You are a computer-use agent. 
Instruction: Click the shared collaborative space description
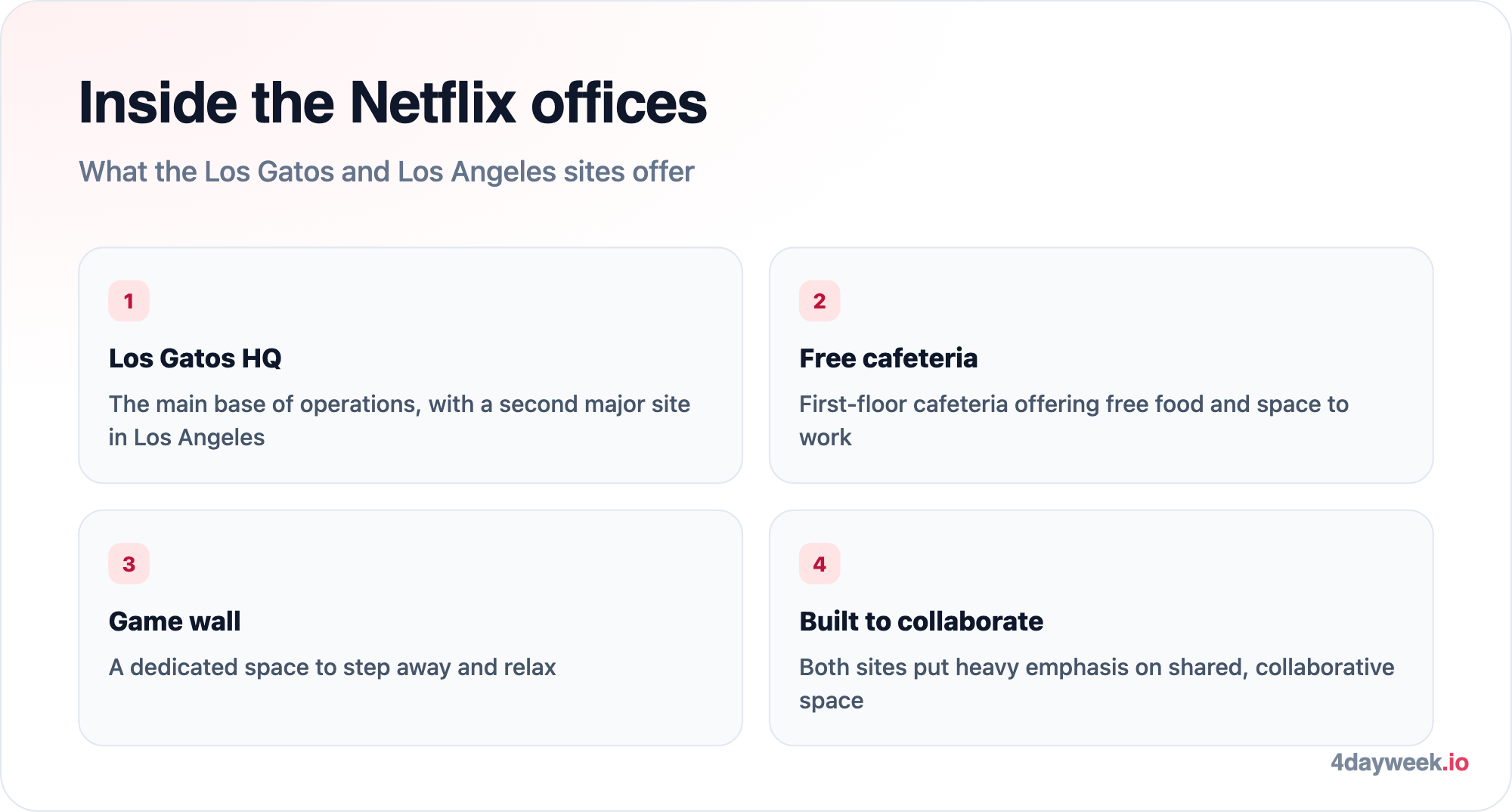coord(1097,683)
